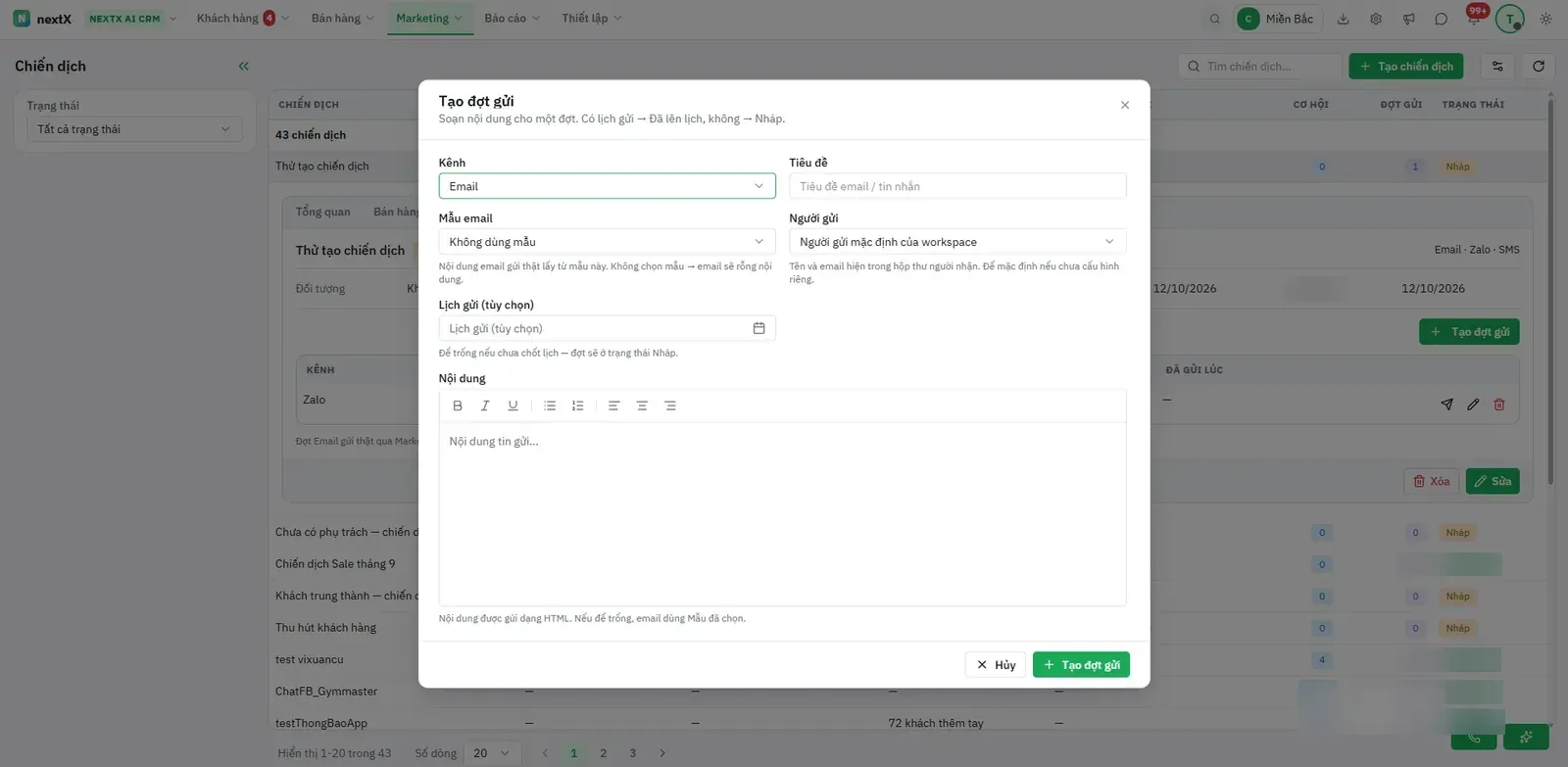Open the Người gửi sender dropdown

pyautogui.click(x=957, y=242)
